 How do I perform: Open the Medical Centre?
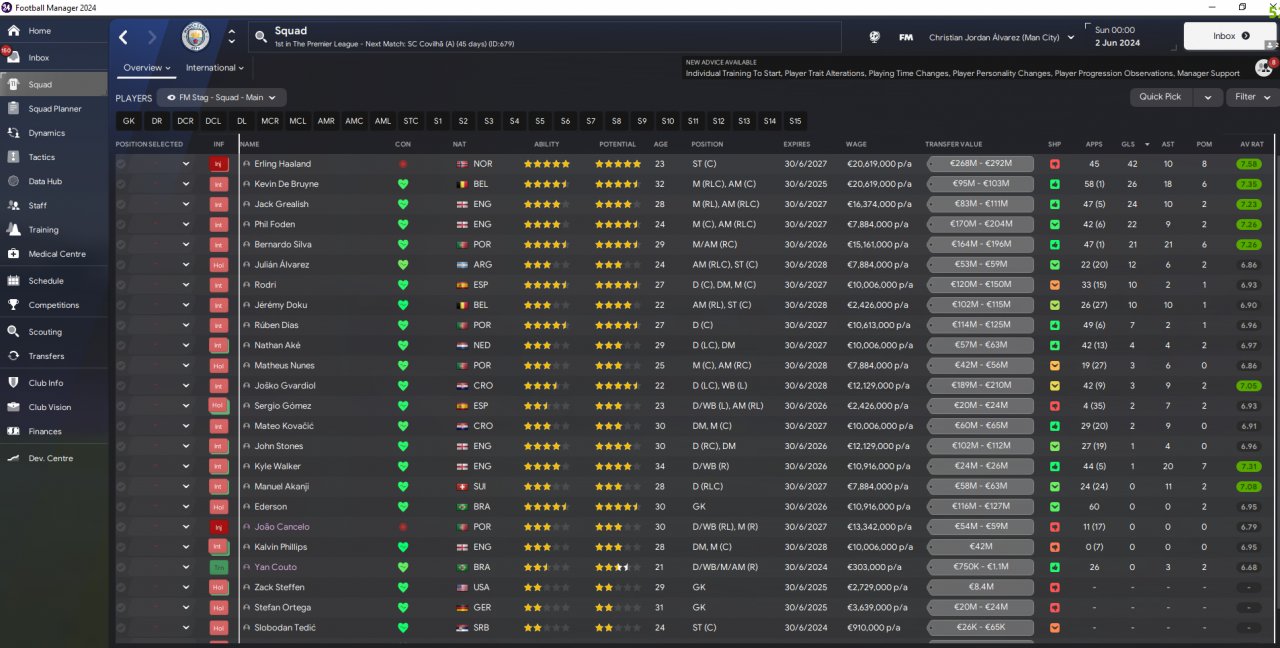click(54, 254)
